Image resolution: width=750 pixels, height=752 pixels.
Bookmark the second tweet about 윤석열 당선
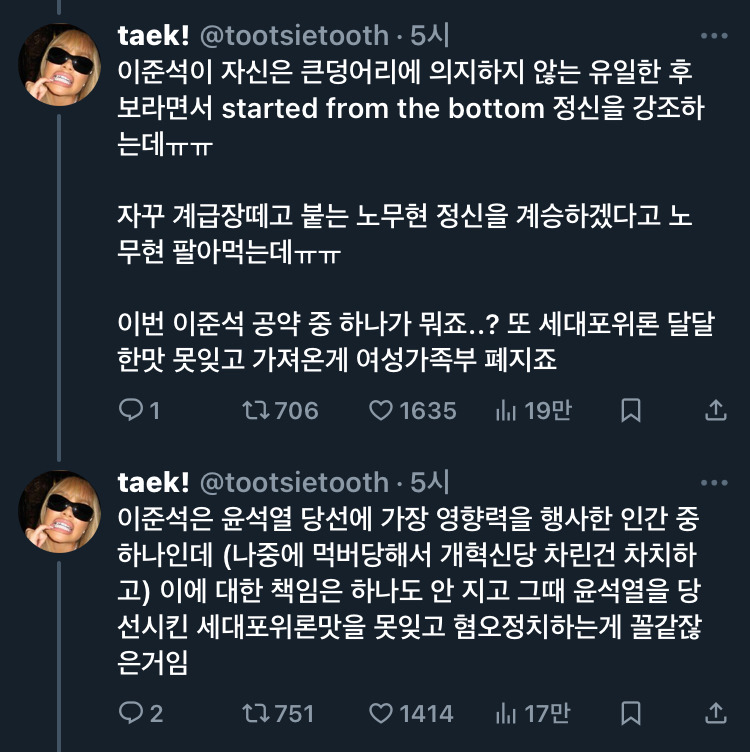[631, 713]
